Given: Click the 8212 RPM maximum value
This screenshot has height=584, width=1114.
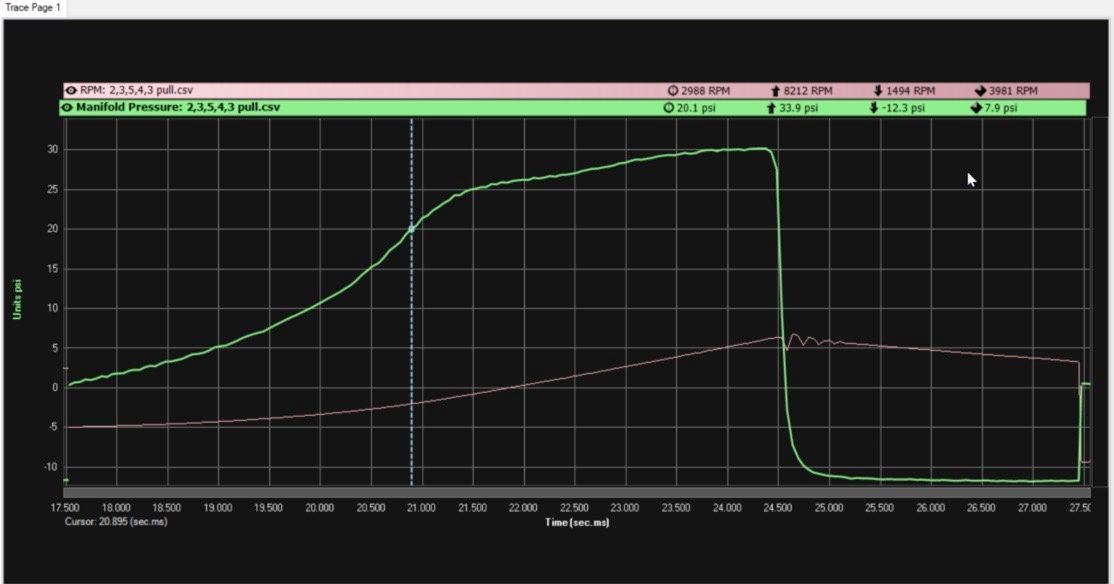Looking at the screenshot, I should (x=806, y=90).
